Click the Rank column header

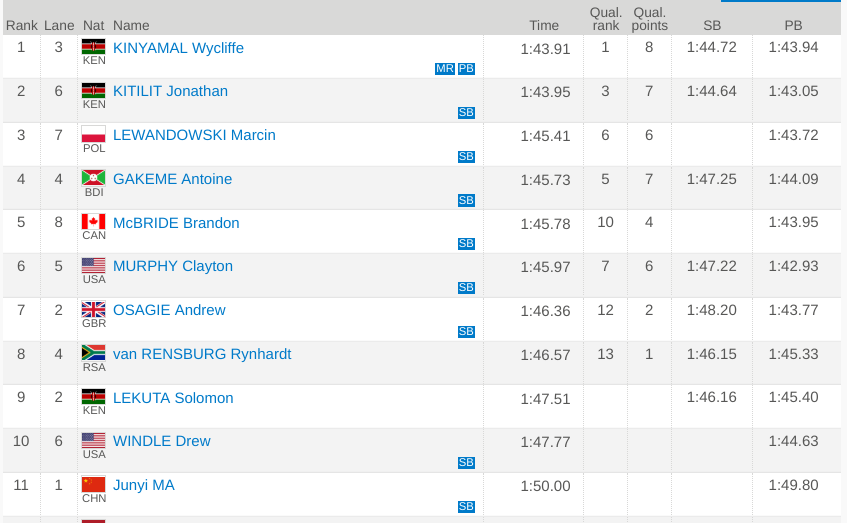click(x=21, y=25)
